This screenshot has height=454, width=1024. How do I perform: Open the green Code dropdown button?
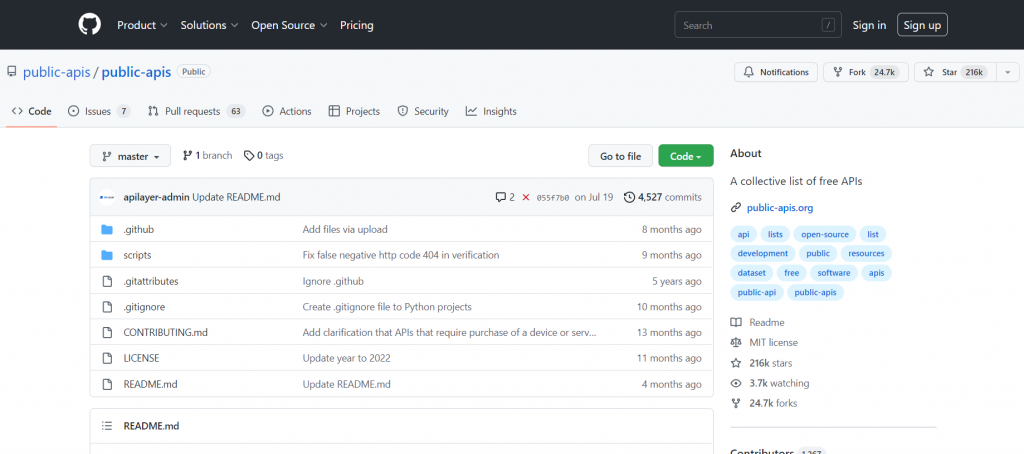tap(686, 156)
